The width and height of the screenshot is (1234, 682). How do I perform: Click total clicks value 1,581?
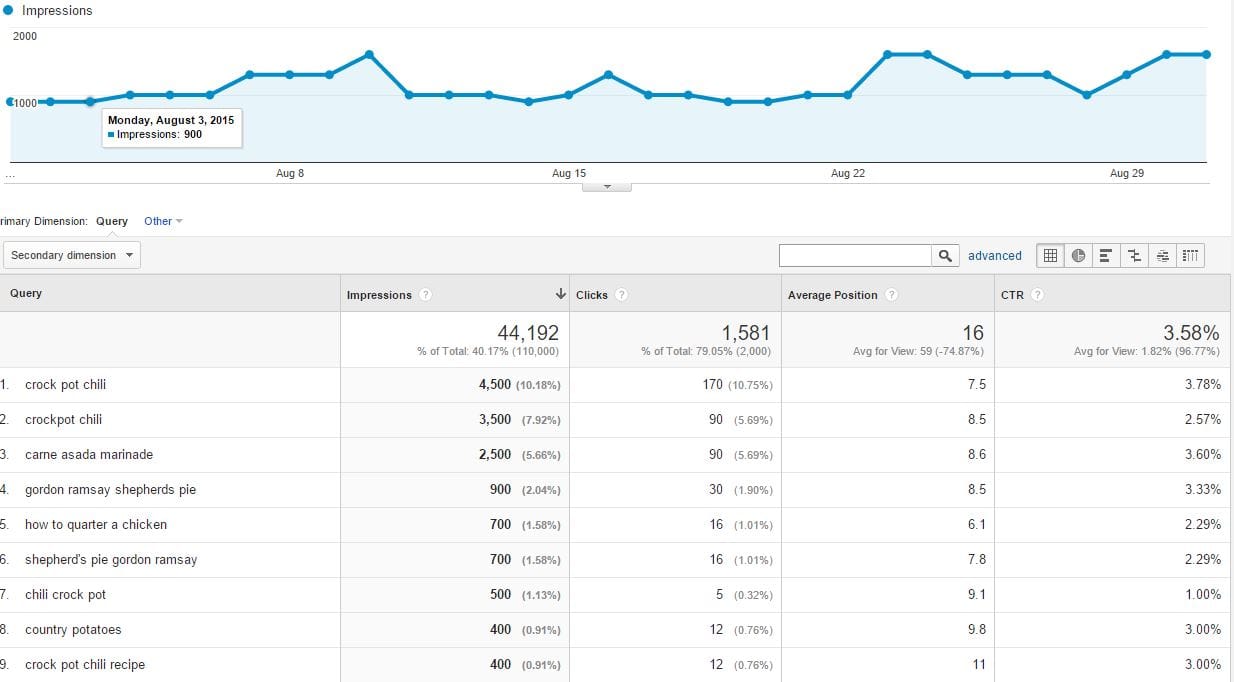pos(747,333)
